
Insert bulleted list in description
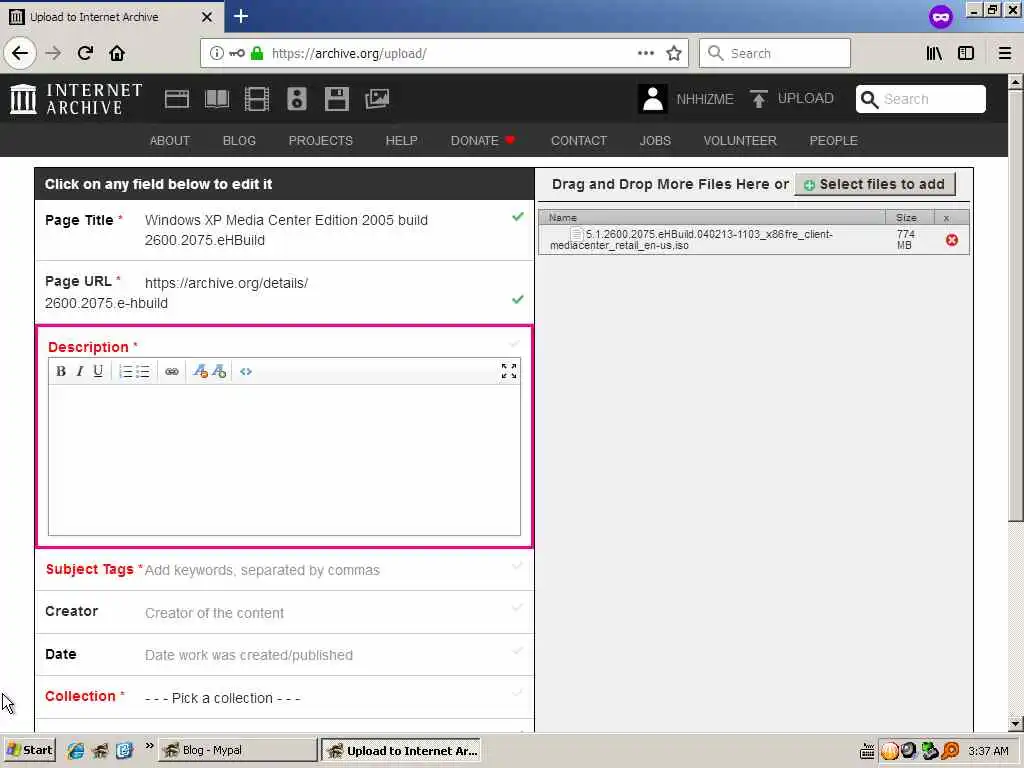143,372
